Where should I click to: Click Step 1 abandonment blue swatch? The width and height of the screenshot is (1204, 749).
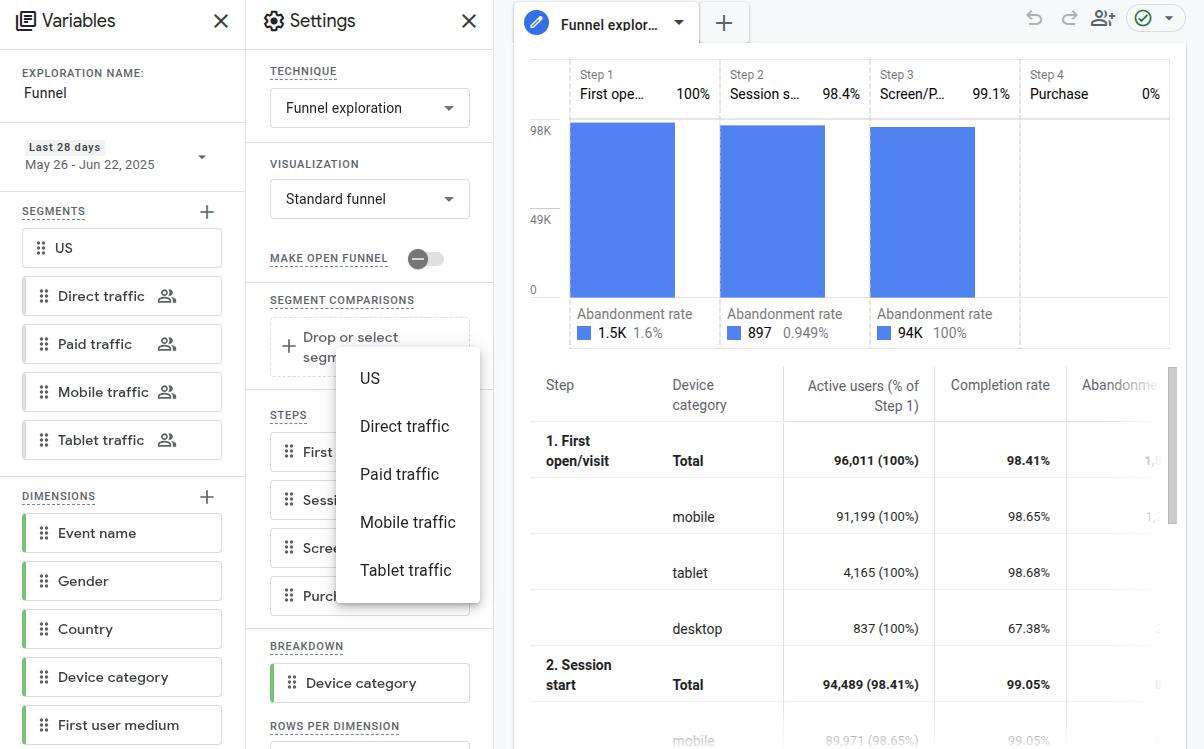[x=584, y=333]
